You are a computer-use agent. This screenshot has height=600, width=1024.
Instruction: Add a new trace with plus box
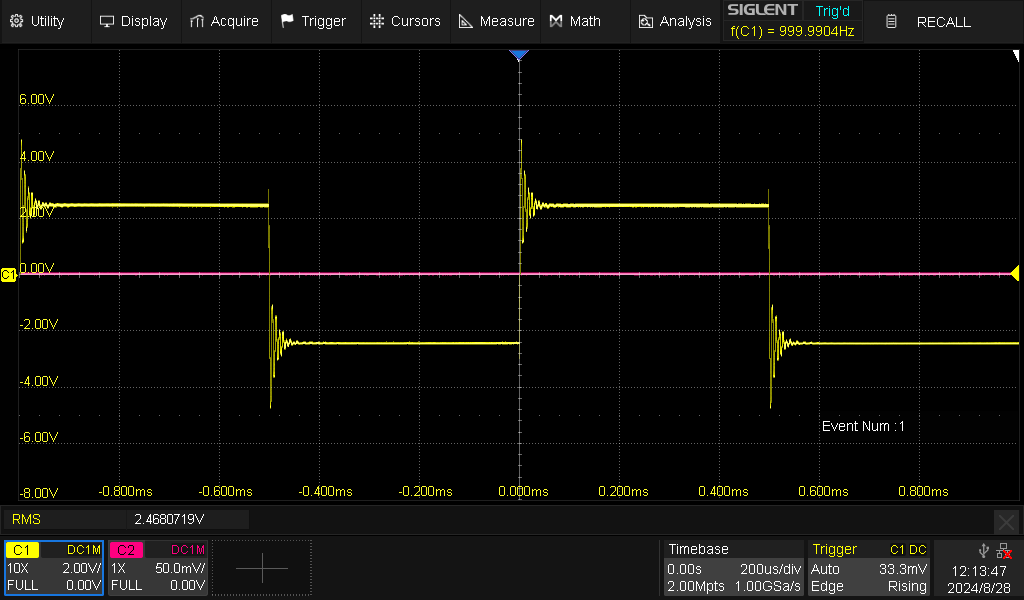(x=262, y=568)
